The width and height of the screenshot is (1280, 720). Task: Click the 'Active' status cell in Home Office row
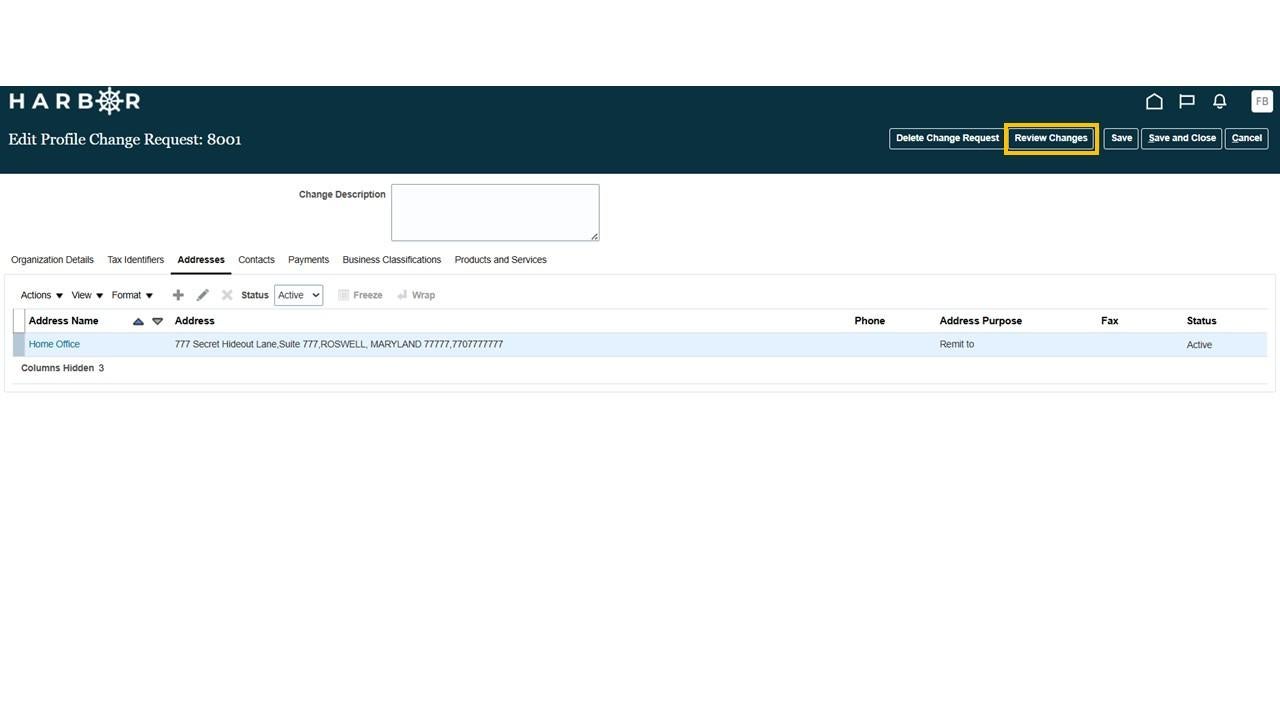click(1199, 344)
